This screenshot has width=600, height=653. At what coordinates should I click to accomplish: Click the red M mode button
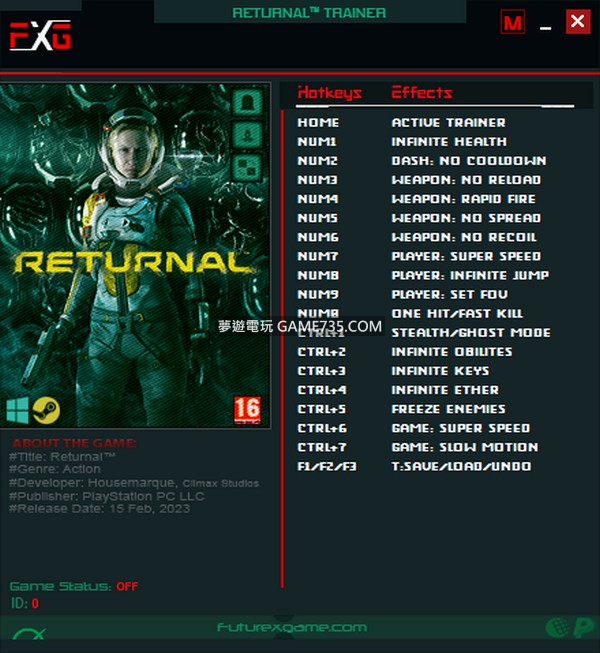click(x=512, y=22)
